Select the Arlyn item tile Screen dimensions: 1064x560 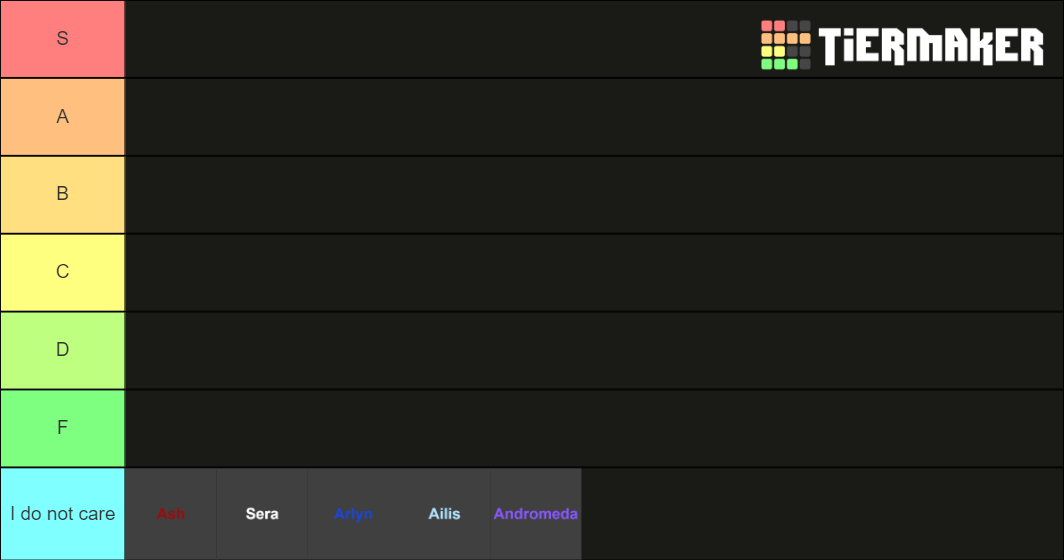(x=353, y=514)
